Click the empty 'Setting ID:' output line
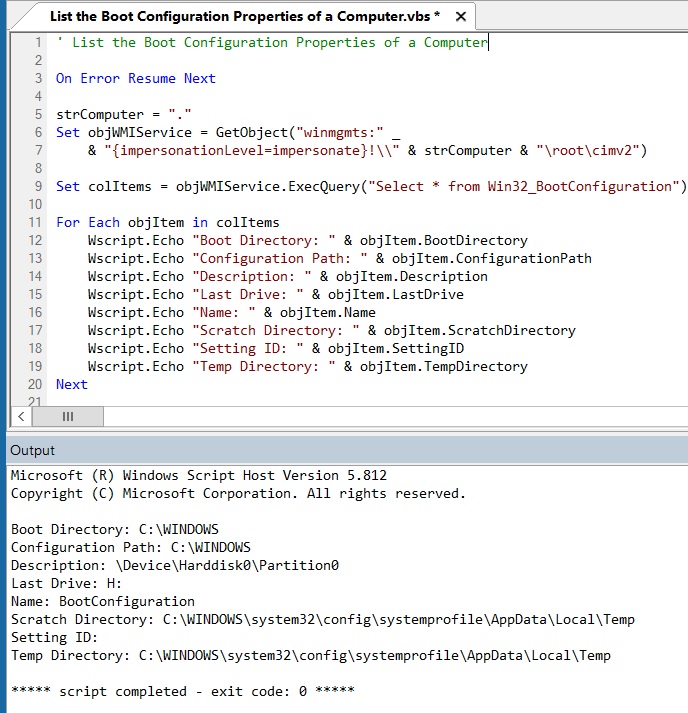The image size is (688, 713). pos(54,638)
